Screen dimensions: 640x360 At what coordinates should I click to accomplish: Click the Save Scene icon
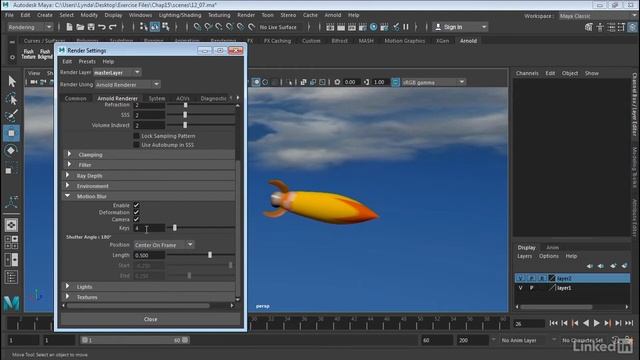[91, 27]
